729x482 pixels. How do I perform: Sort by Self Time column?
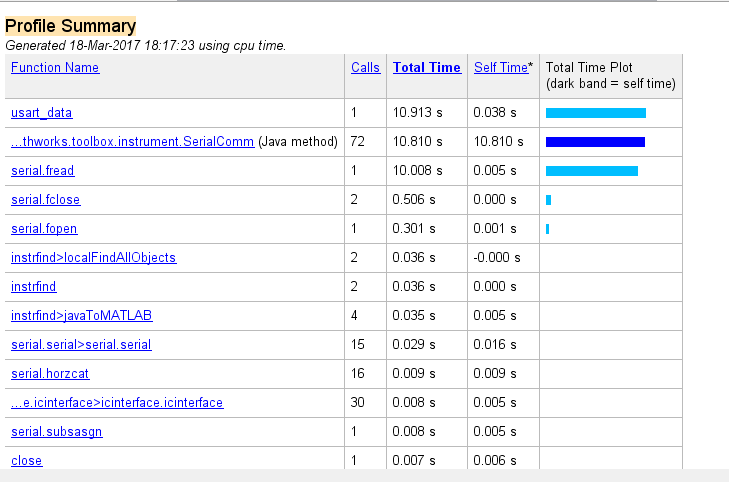500,68
